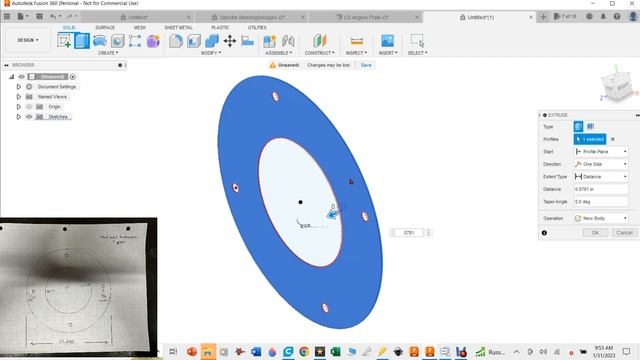The width and height of the screenshot is (640, 360).
Task: Select the Hole tool
Action: click(118, 41)
